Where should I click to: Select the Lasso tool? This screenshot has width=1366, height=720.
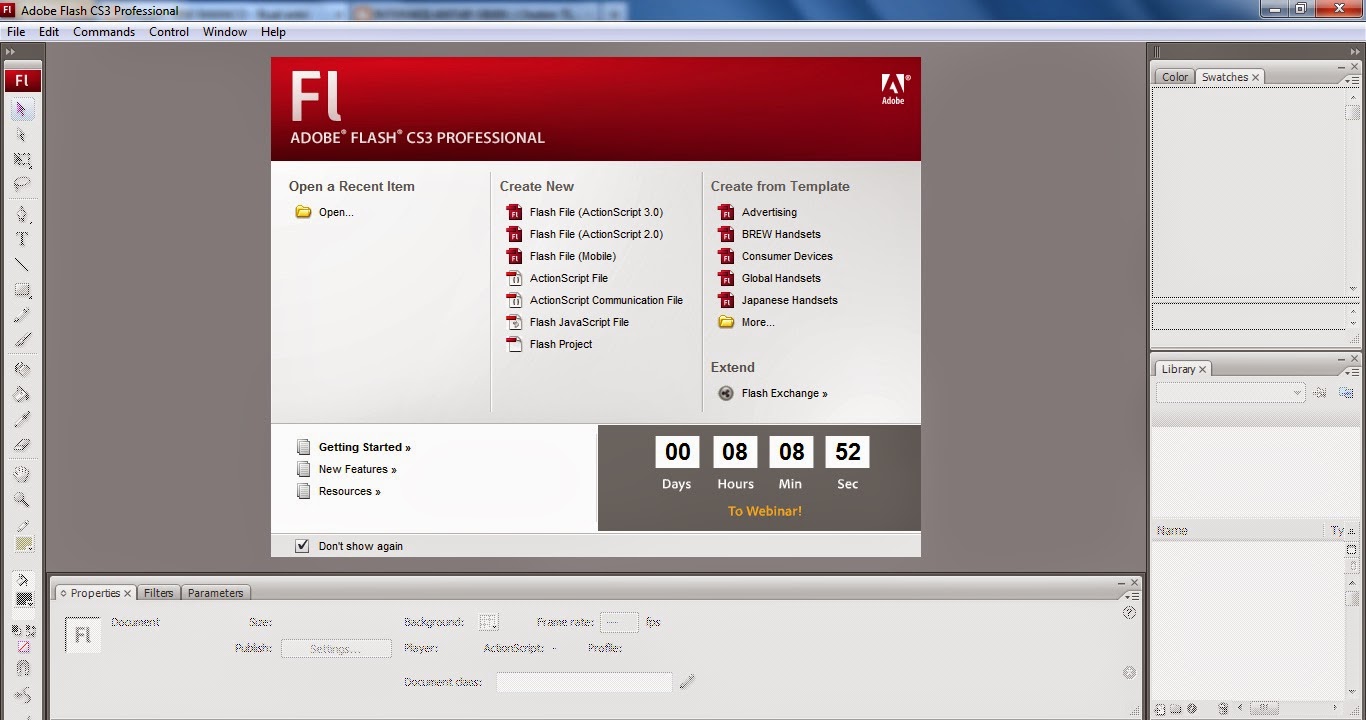[22, 185]
